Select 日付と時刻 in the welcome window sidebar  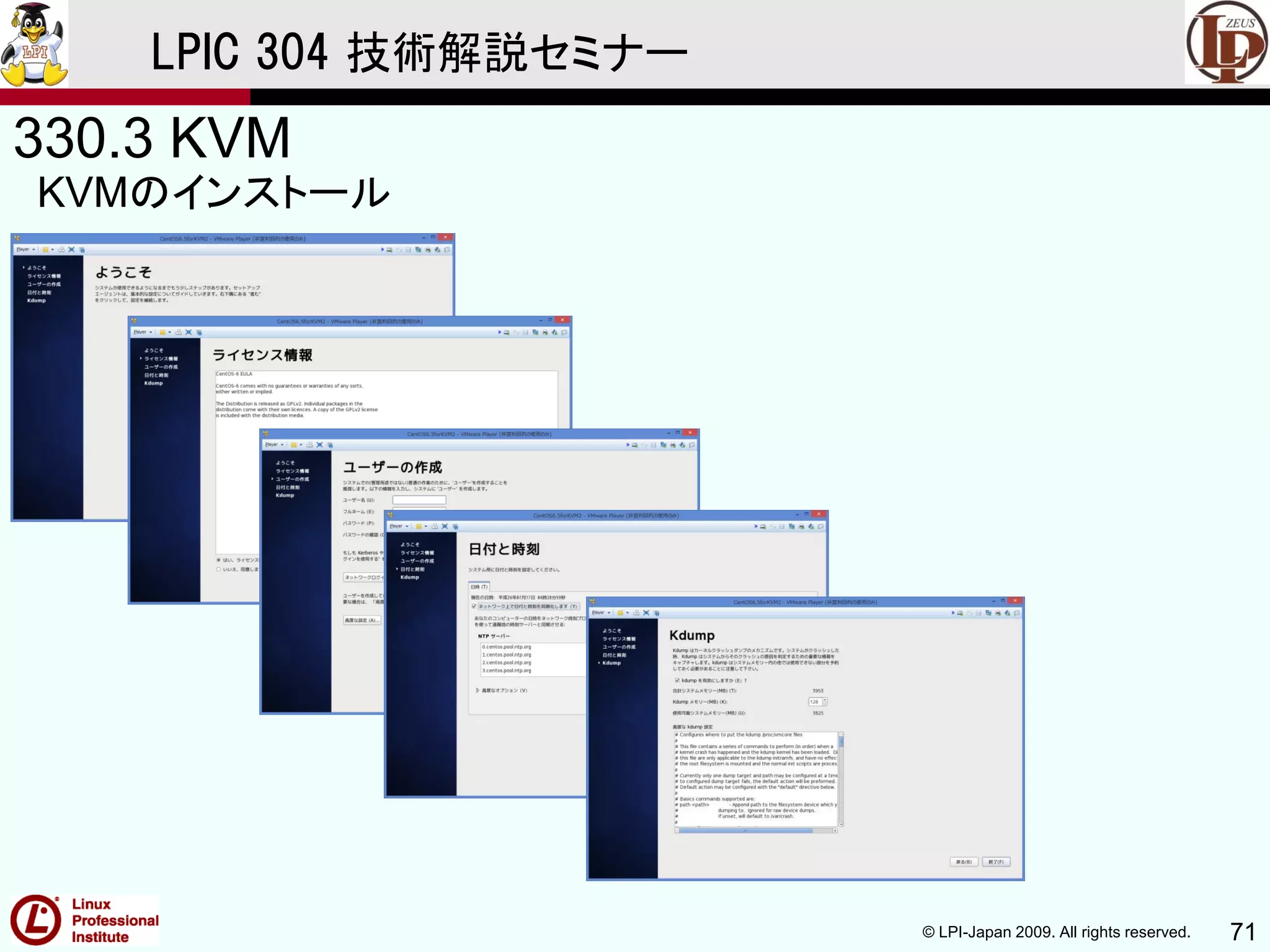(x=39, y=293)
